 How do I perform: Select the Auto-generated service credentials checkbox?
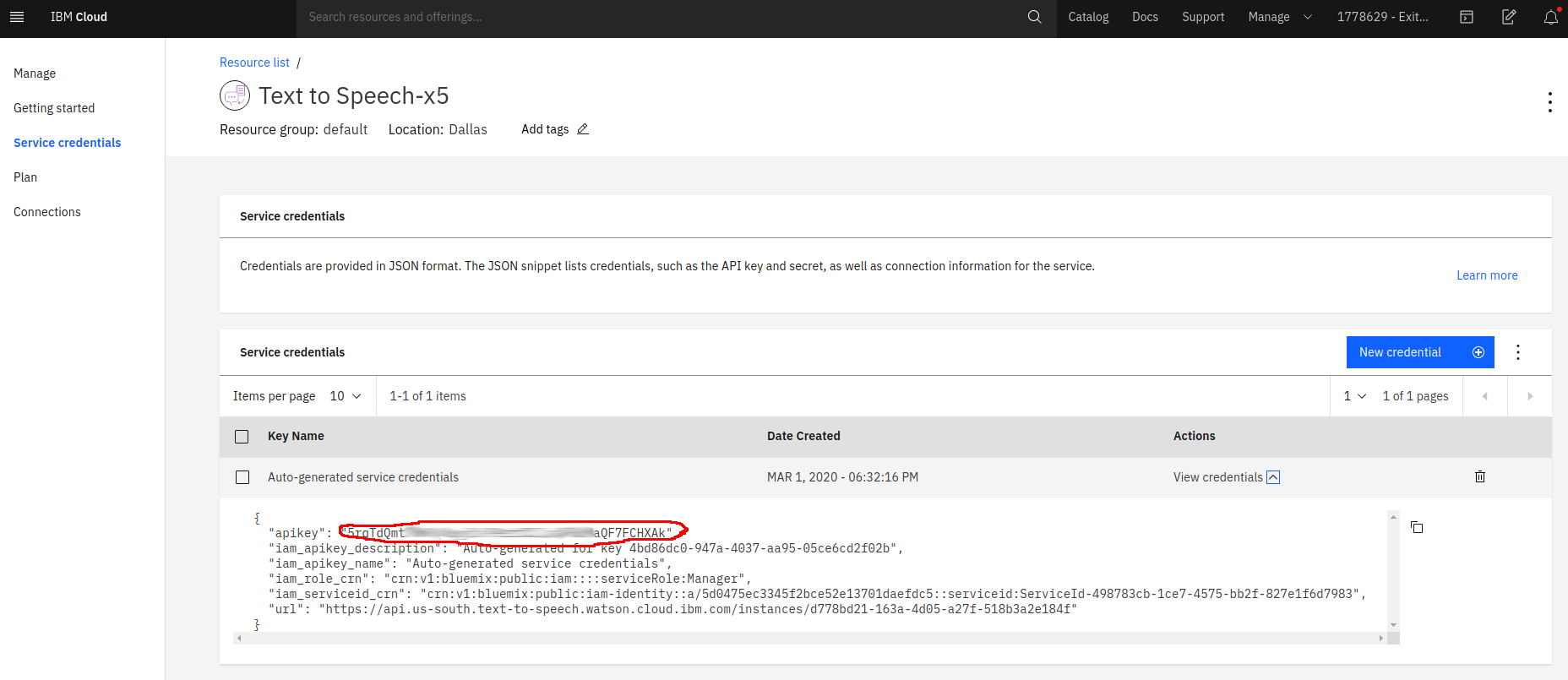pyautogui.click(x=242, y=477)
